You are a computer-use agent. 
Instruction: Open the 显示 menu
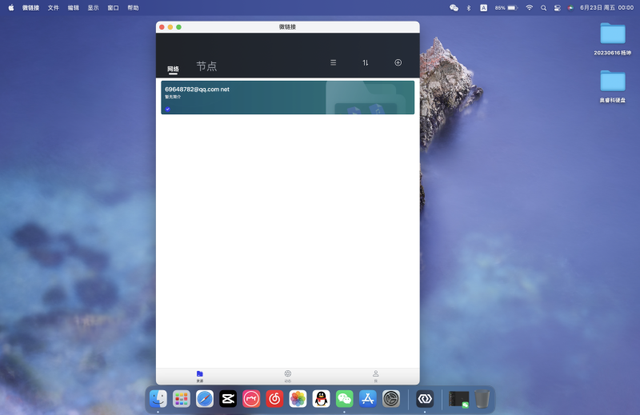93,8
